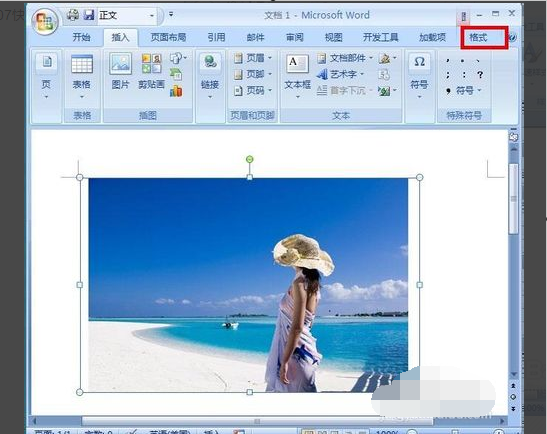
Task: Click the horizontal scrollbar right arrow
Action: pyautogui.click(x=502, y=421)
